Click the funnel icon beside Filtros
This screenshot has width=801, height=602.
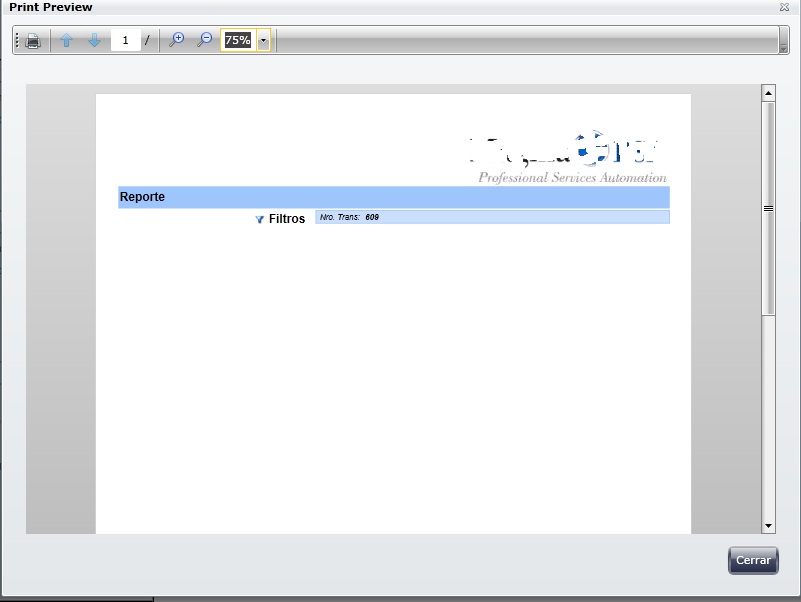[260, 219]
